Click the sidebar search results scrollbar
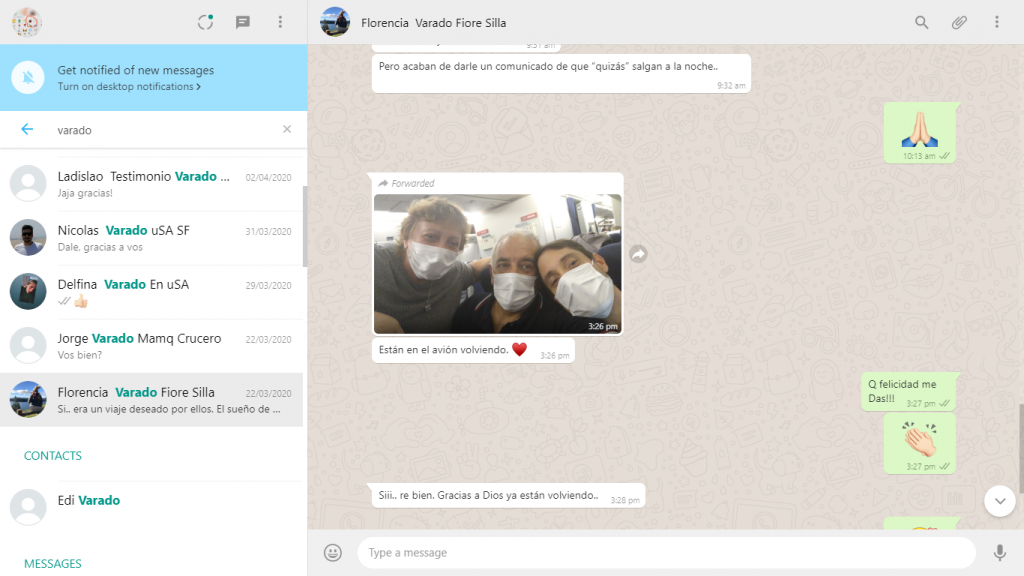The width and height of the screenshot is (1024, 576). pyautogui.click(x=305, y=226)
